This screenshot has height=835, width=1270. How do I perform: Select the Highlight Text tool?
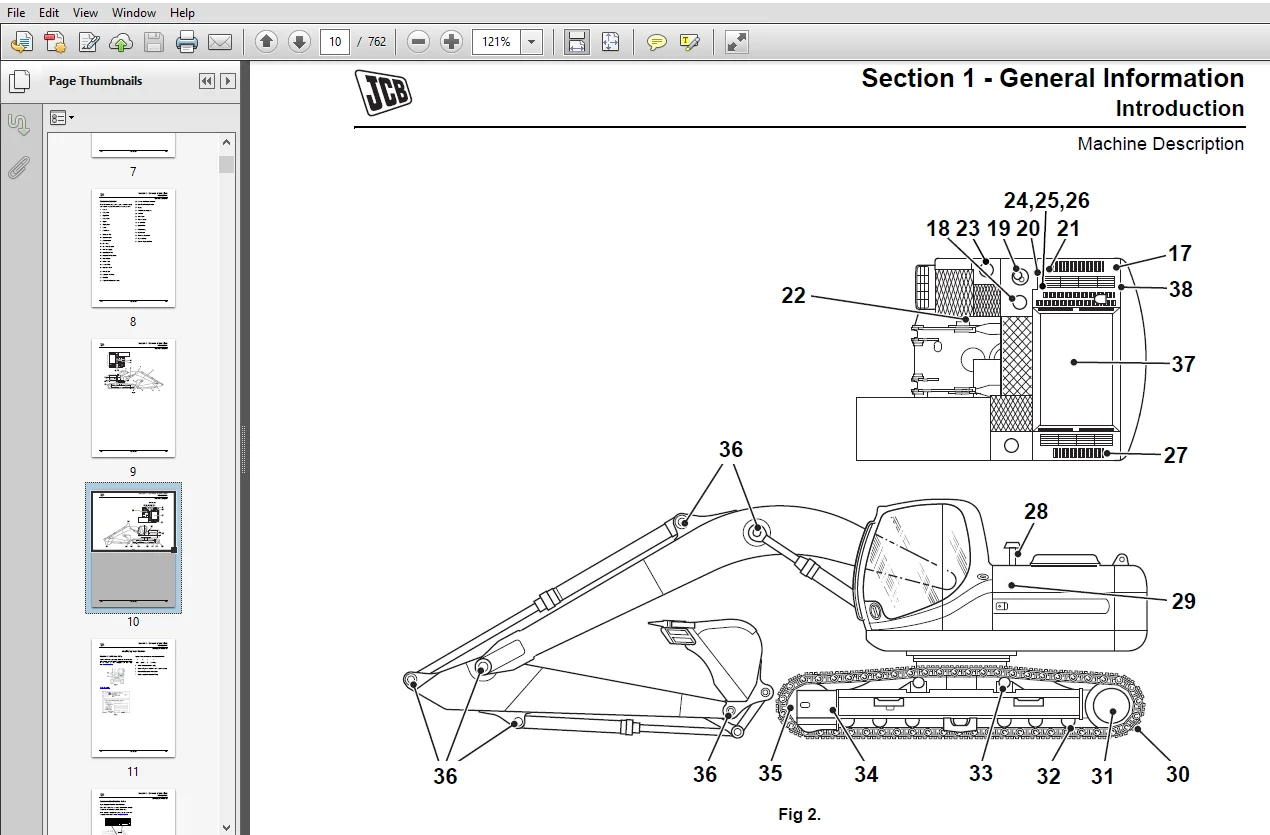(x=689, y=42)
